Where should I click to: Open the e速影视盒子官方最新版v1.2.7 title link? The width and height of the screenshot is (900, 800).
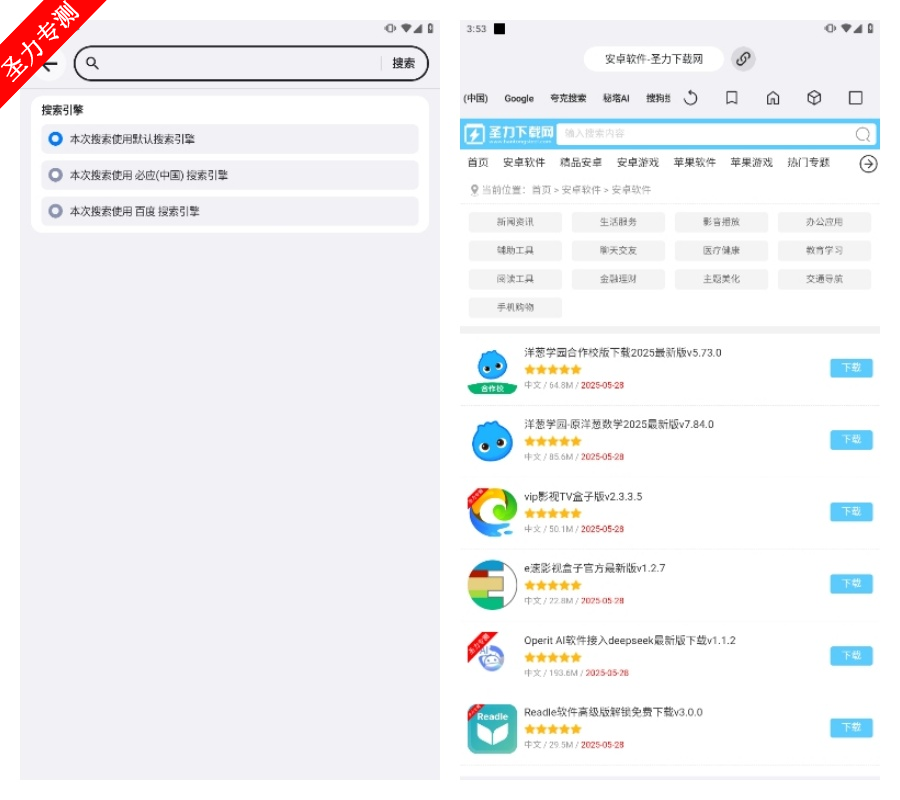click(x=595, y=569)
